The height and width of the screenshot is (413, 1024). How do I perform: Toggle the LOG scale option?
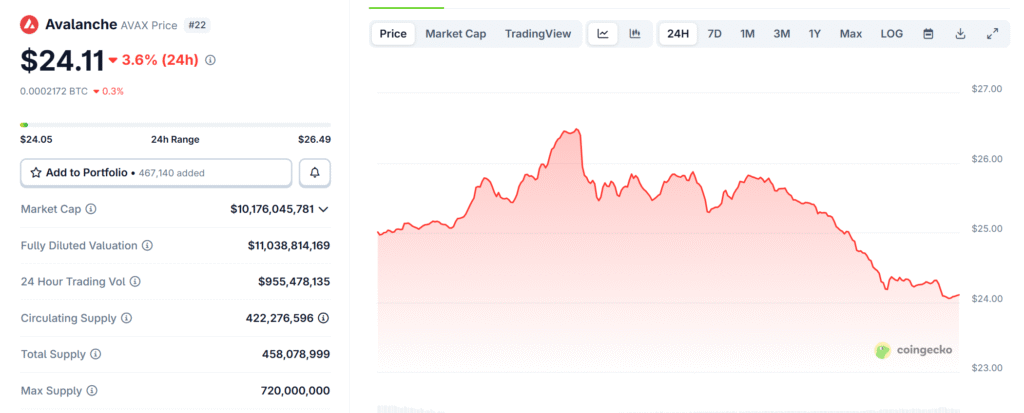(891, 34)
